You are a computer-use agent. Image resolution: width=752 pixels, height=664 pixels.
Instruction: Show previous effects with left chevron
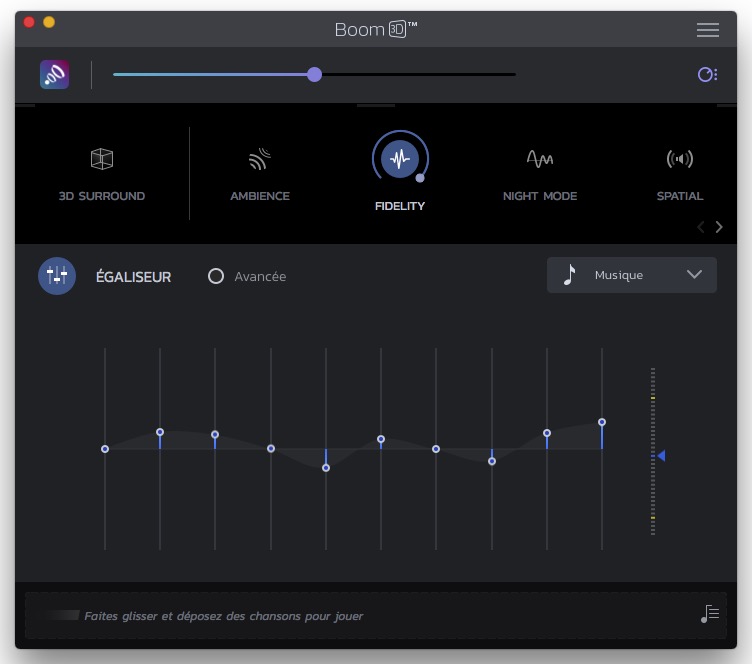(701, 227)
